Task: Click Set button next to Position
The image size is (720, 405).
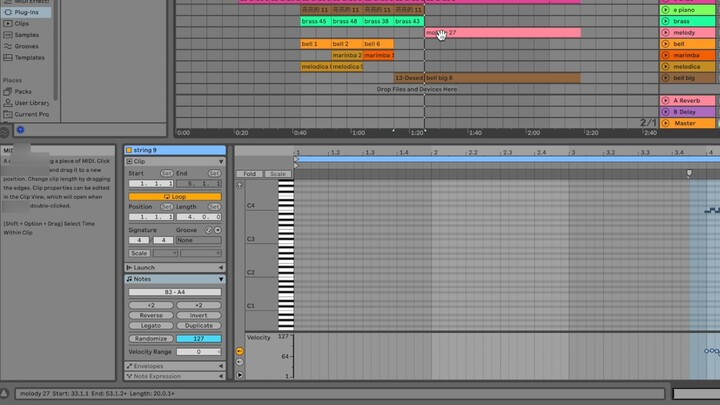Action: [166, 207]
